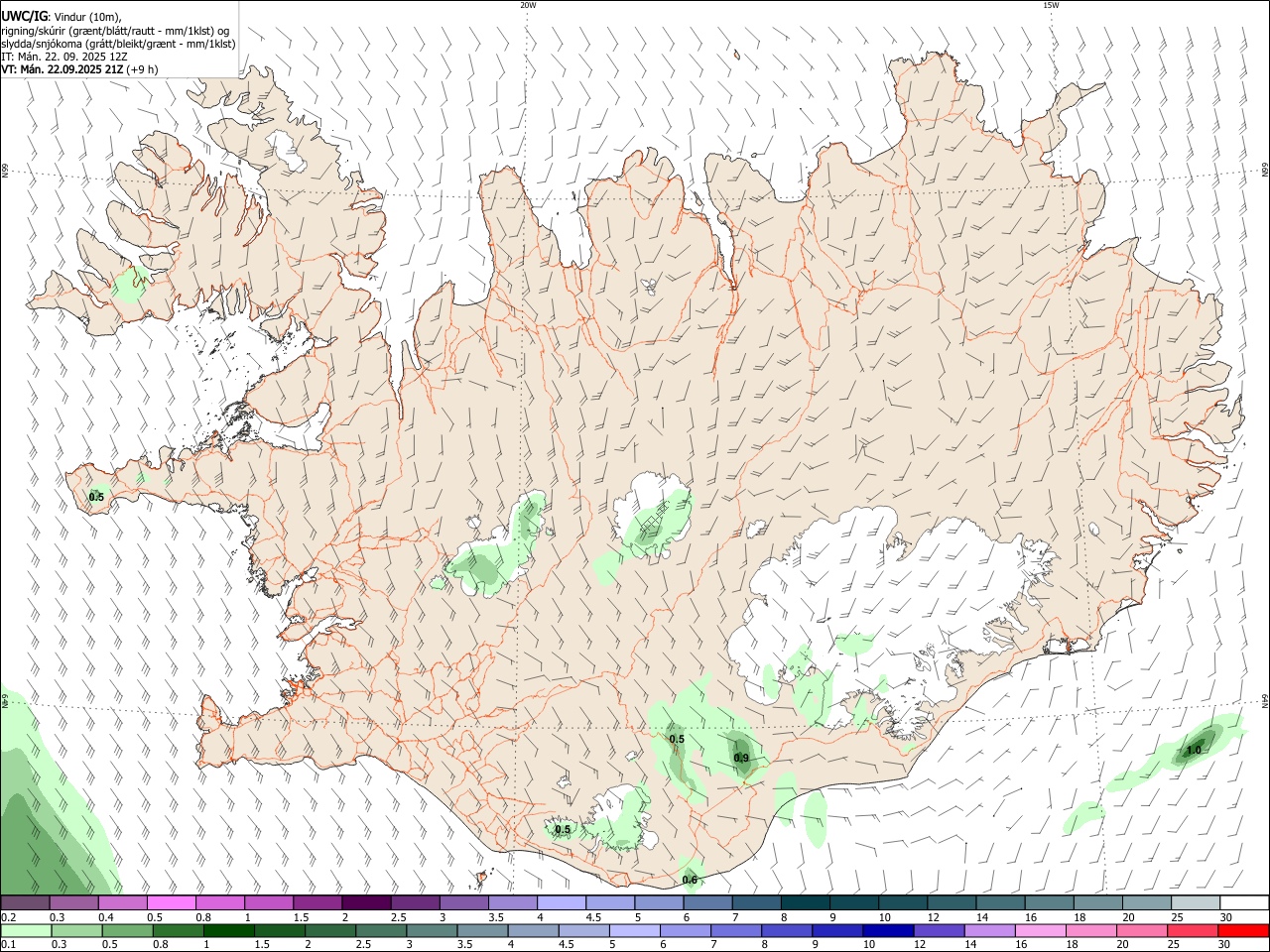The image size is (1270, 952).
Task: Click the '0.5' value on Snæfellsnes peninsula tip
Action: click(96, 497)
